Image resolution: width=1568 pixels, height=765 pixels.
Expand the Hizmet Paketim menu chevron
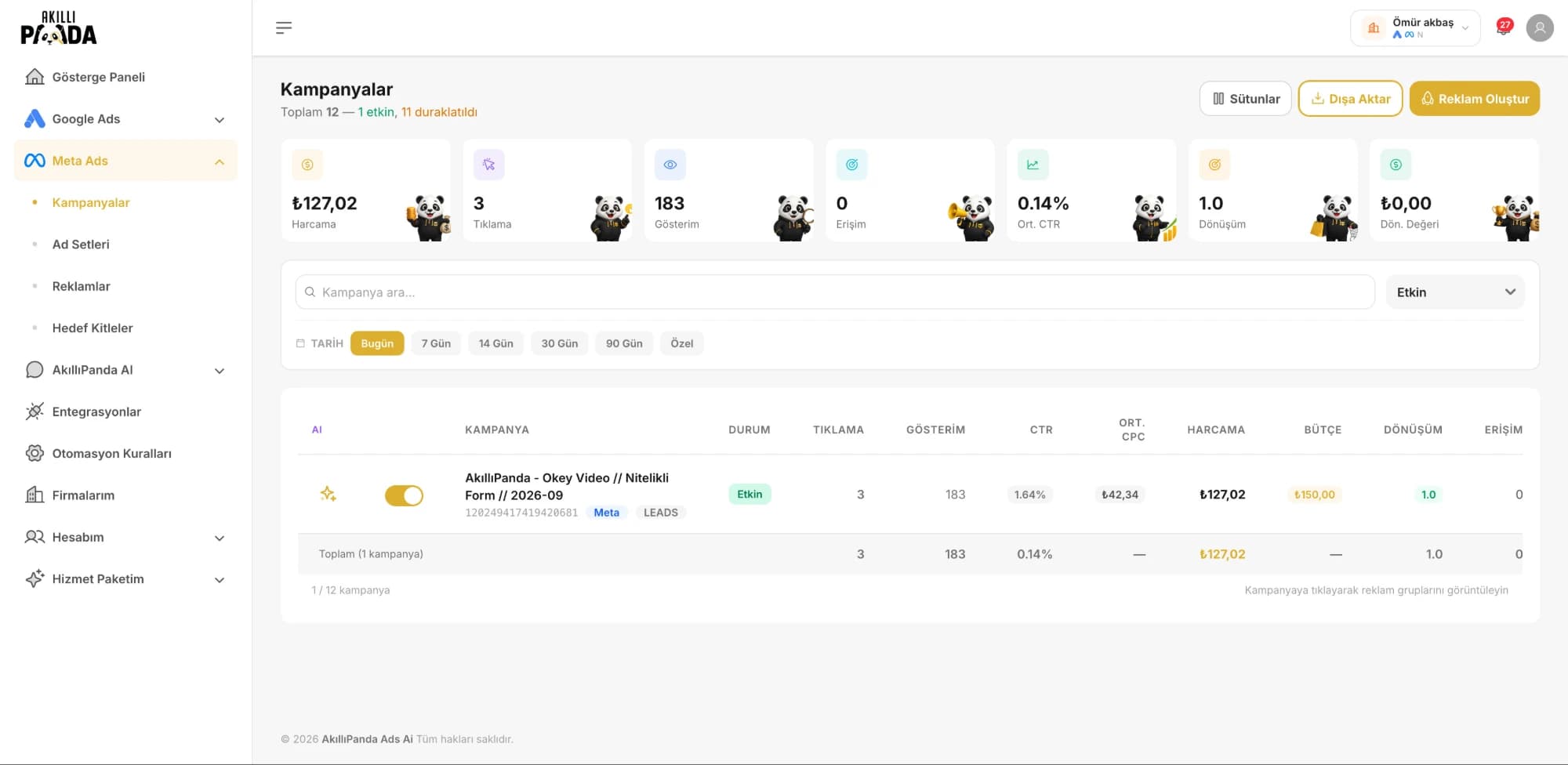tap(220, 580)
